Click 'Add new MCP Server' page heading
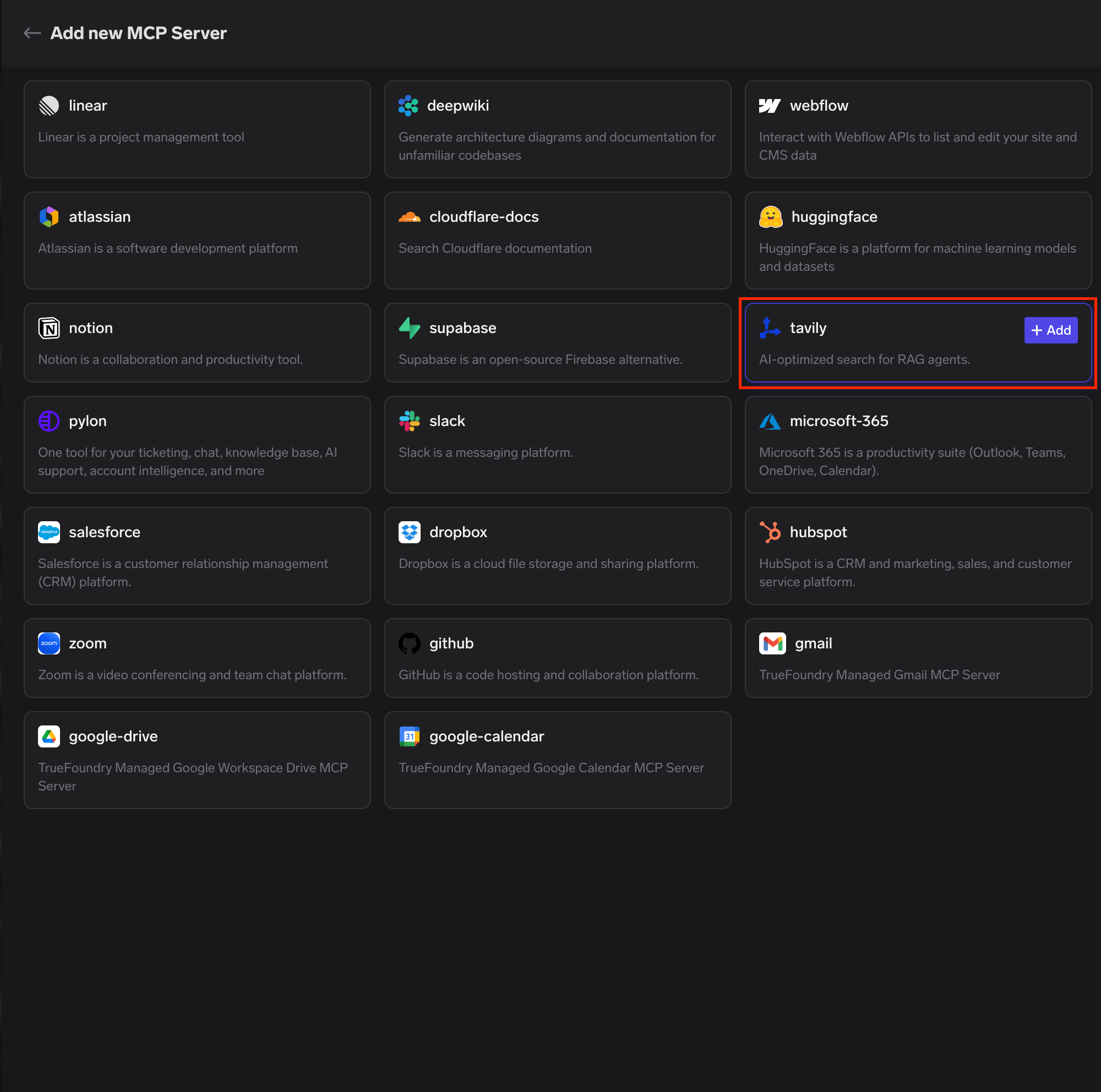Viewport: 1101px width, 1092px height. point(139,33)
